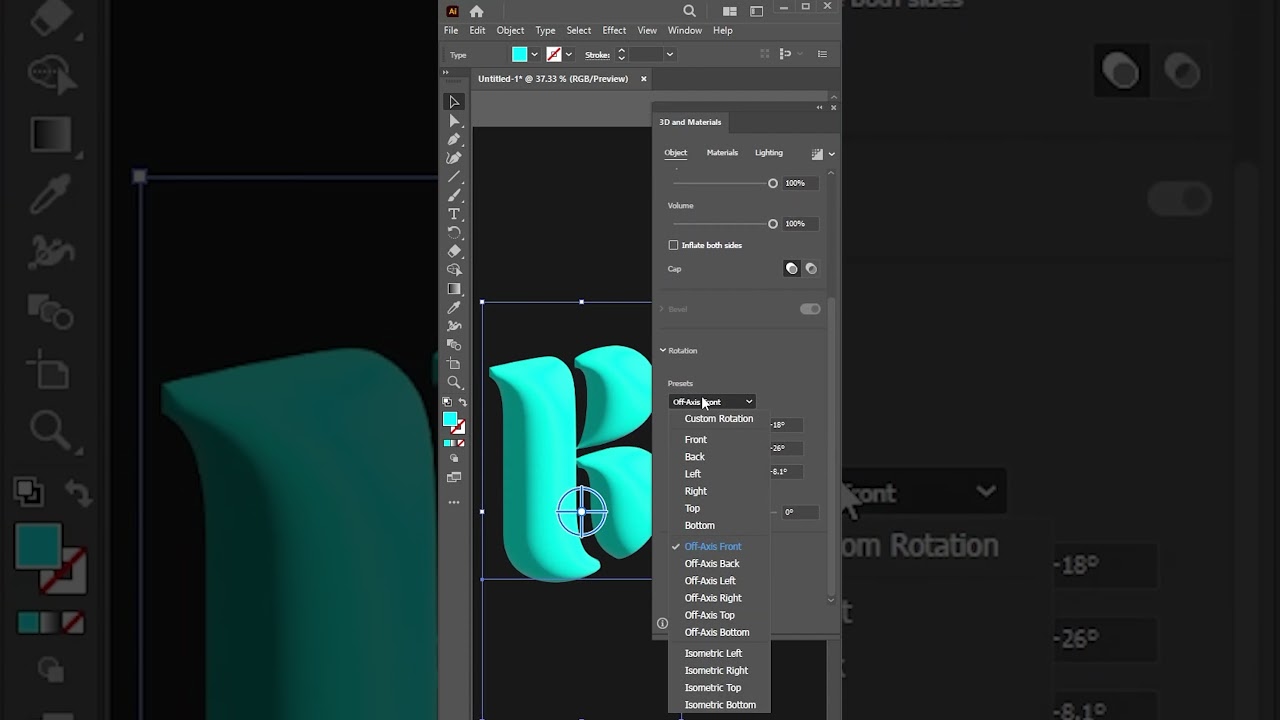Choose Off-Axis Back preset

coord(712,564)
